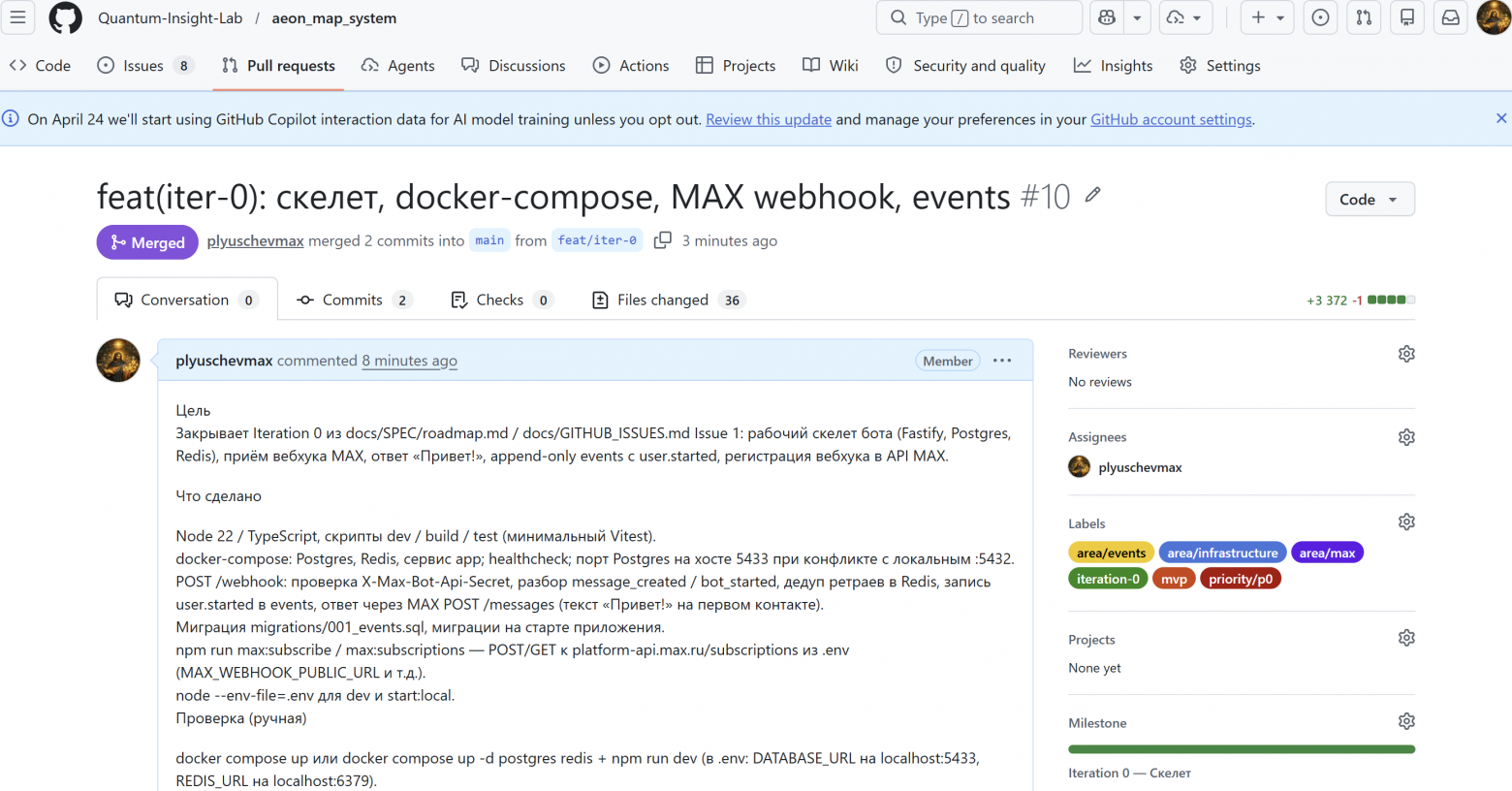Screen dimensions: 1512x791
Task: Focus the Type to search field
Action: (x=979, y=17)
